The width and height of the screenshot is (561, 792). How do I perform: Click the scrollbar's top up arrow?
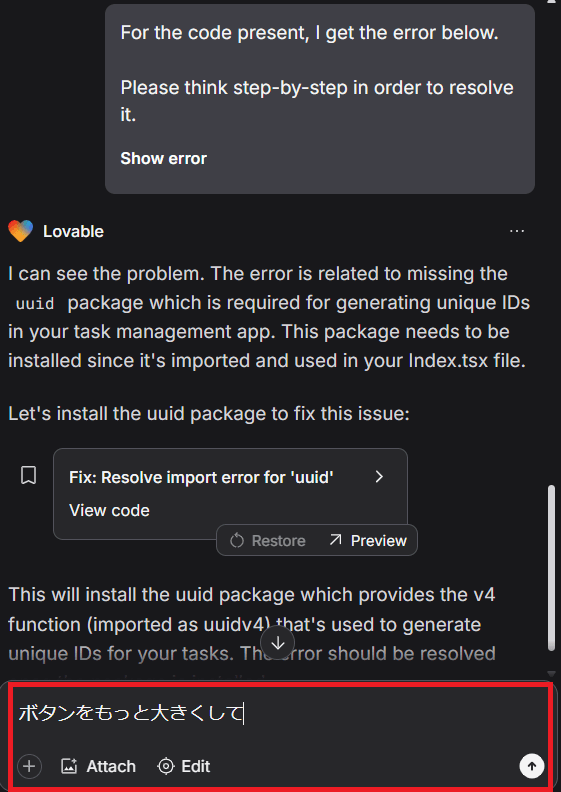(551, 2)
